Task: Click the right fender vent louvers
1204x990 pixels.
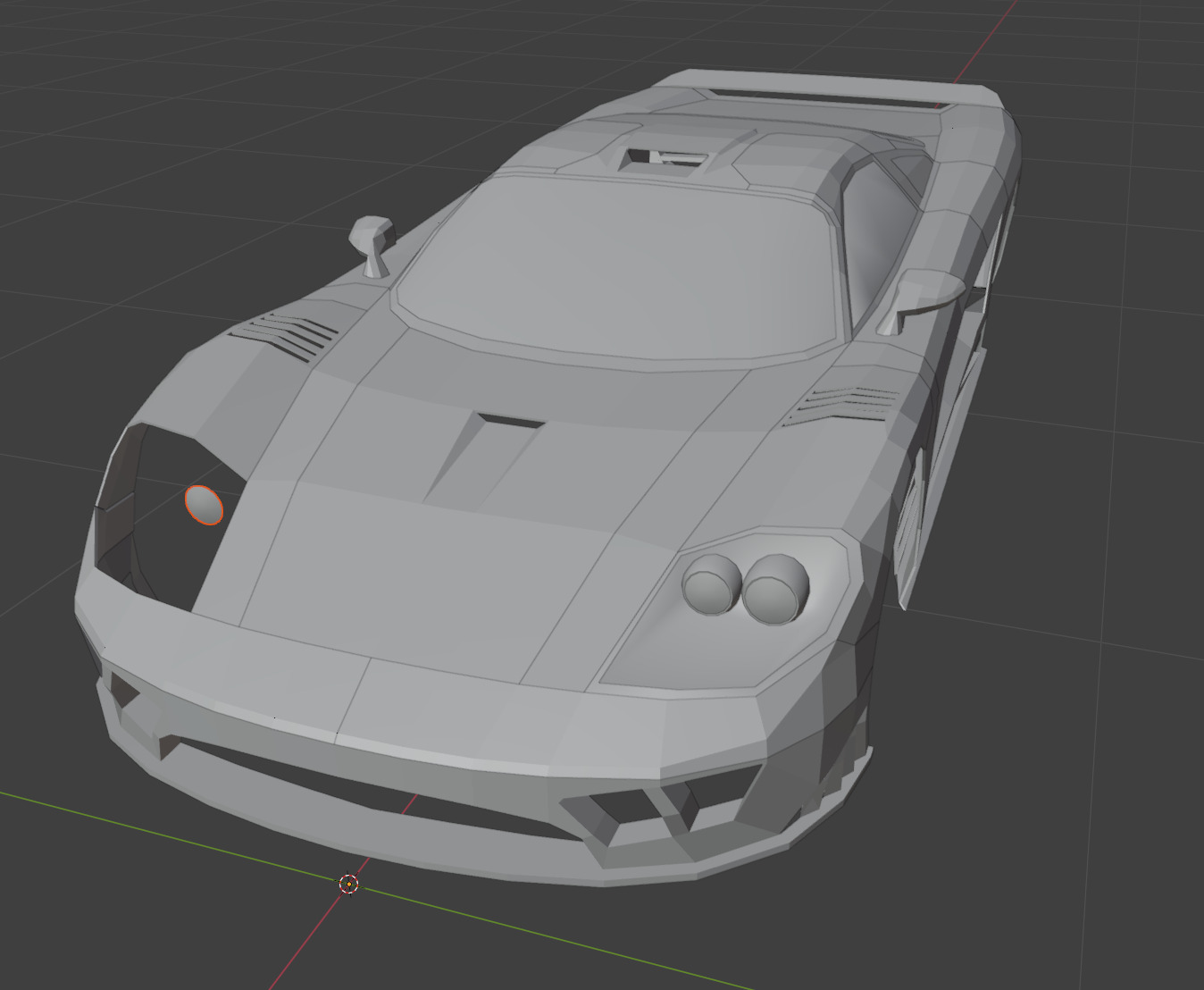Action: pos(847,404)
